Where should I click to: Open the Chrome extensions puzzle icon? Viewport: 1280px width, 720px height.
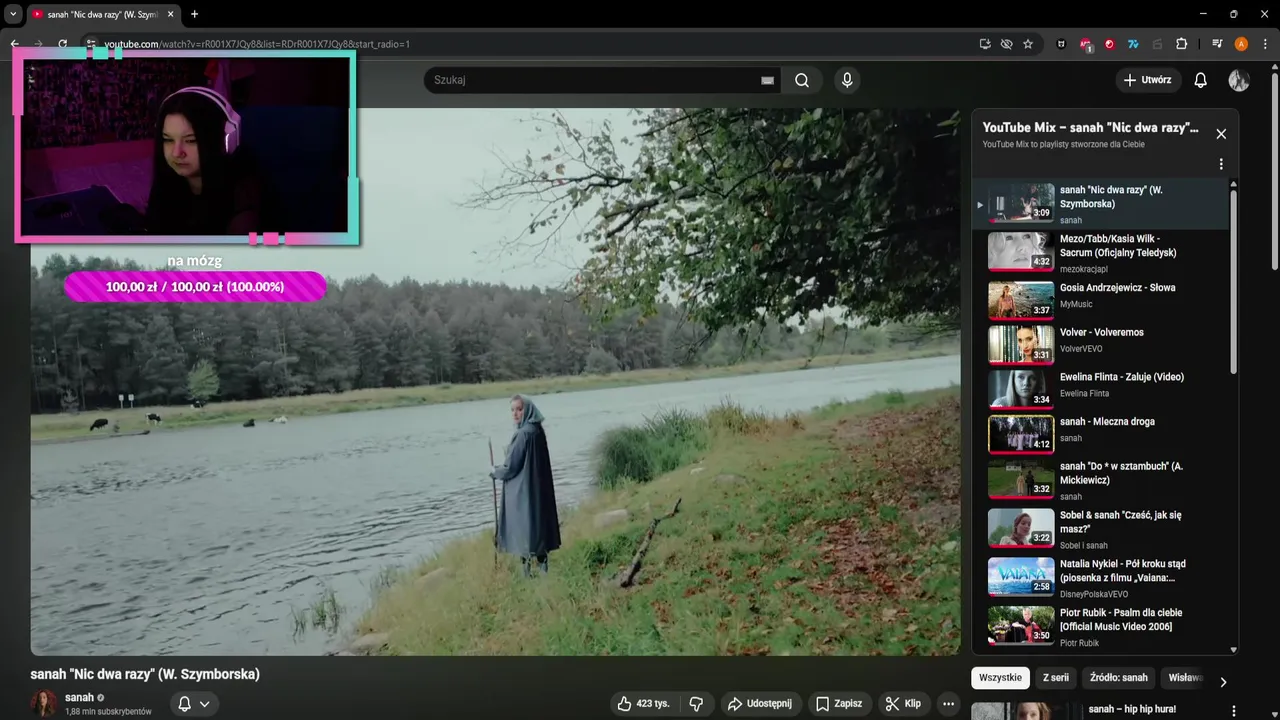tap(1181, 44)
